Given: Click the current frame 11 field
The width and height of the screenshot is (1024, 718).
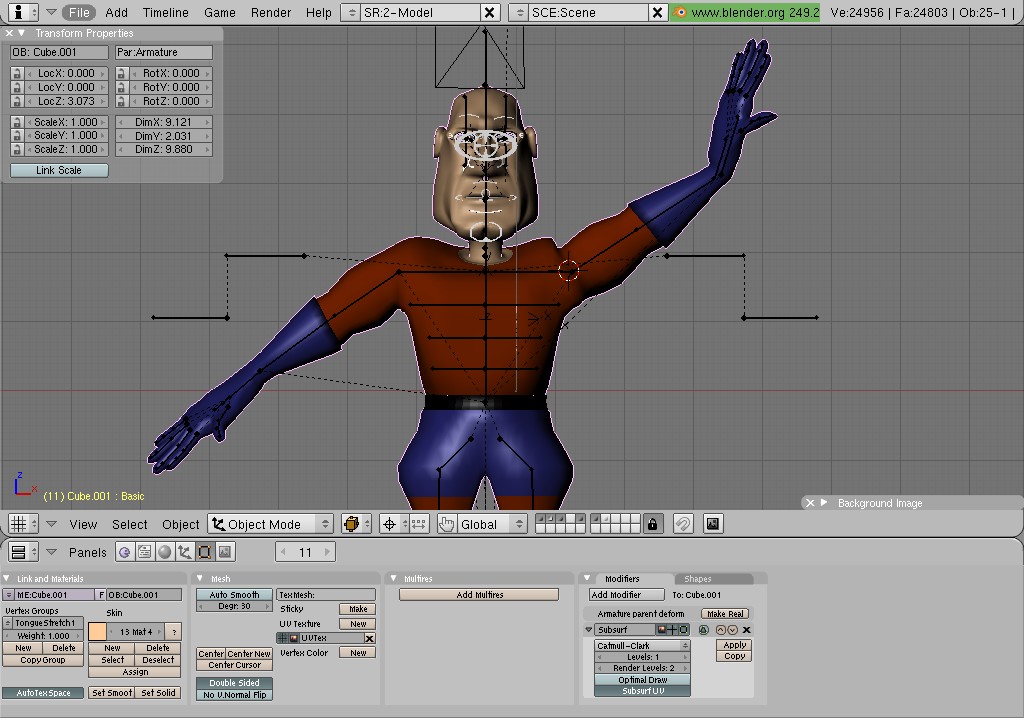Looking at the screenshot, I should [x=306, y=552].
